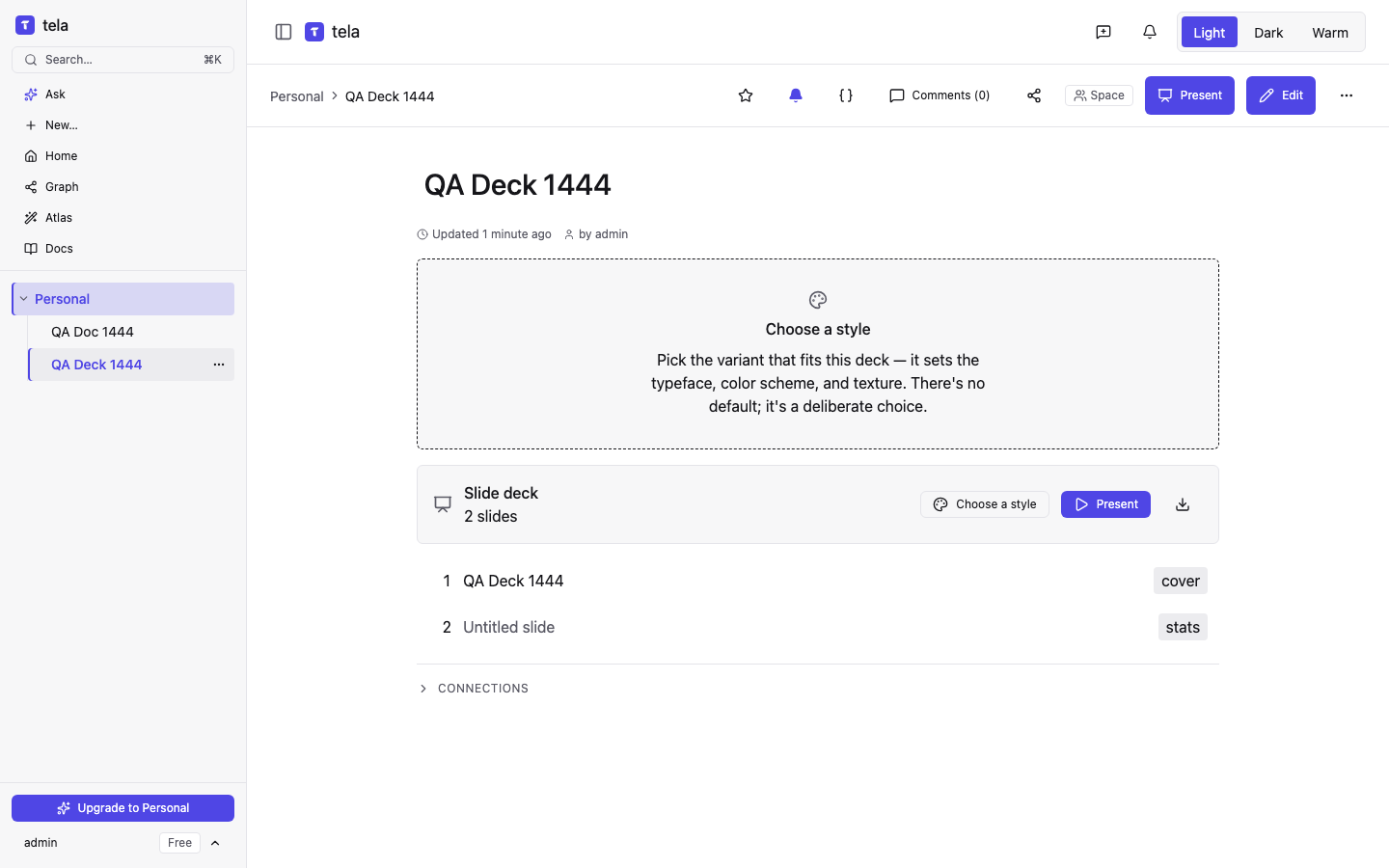Create a New item
Screen dimensions: 1389x868
[x=123, y=125]
